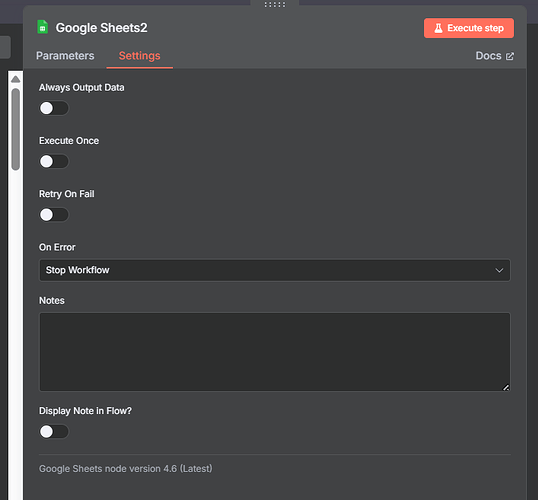Enable Retry On Fail toggle
Screen dimensions: 538x500
coord(54,215)
